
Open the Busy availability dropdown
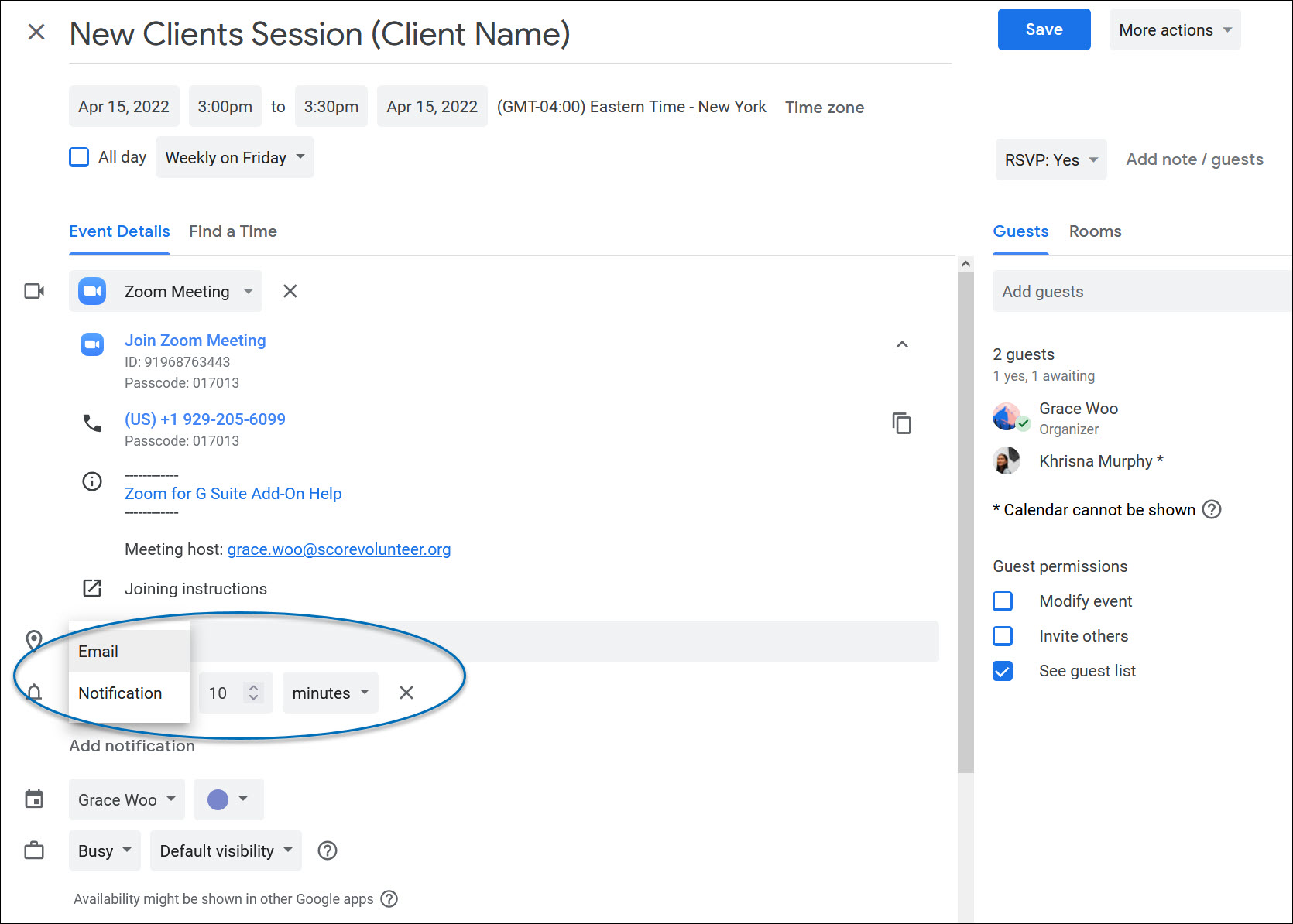click(x=105, y=850)
